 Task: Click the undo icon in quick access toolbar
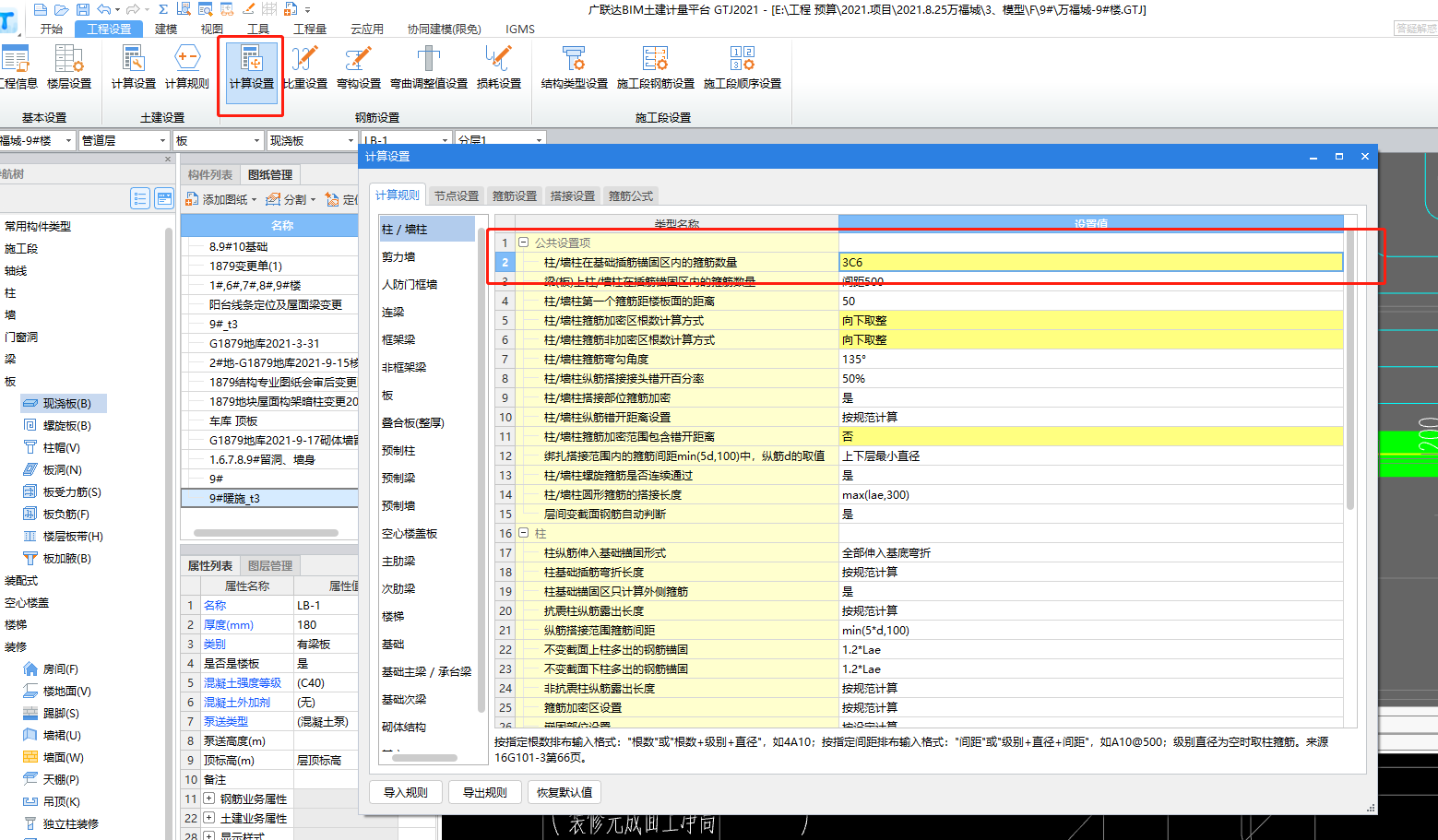[103, 9]
